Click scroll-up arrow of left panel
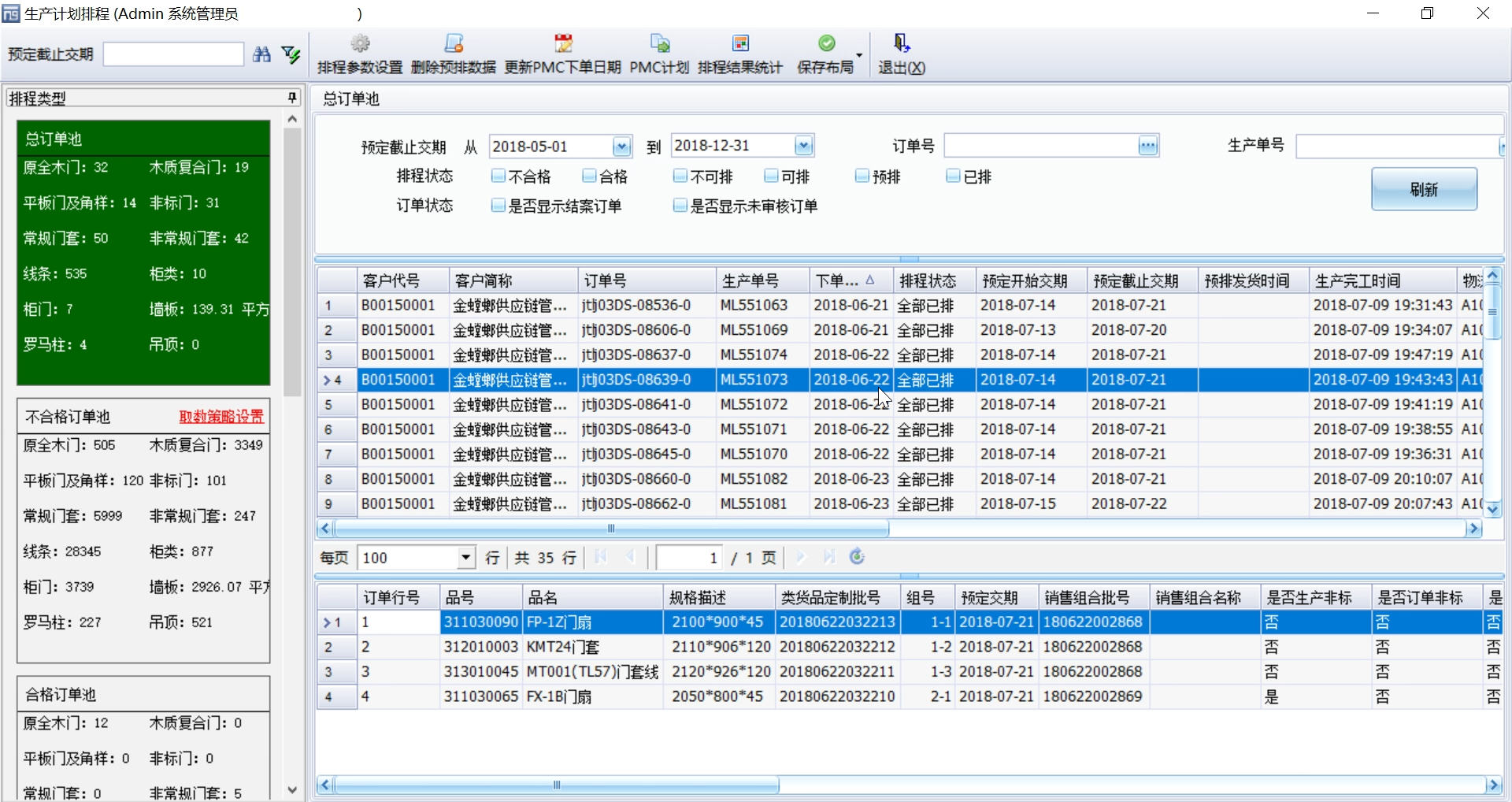Screen dimensions: 1512x802 [292, 119]
